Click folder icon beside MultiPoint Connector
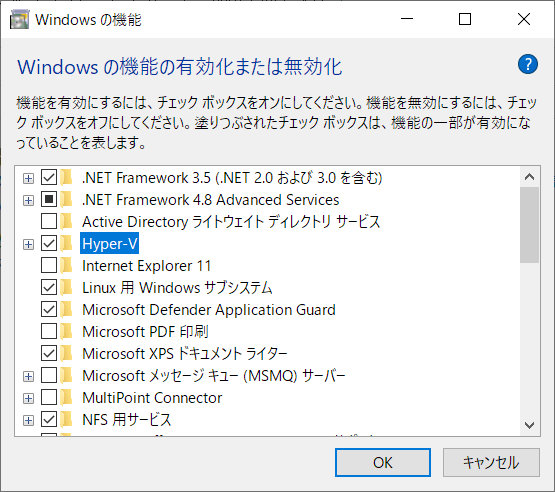555x492 pixels. [x=66, y=397]
